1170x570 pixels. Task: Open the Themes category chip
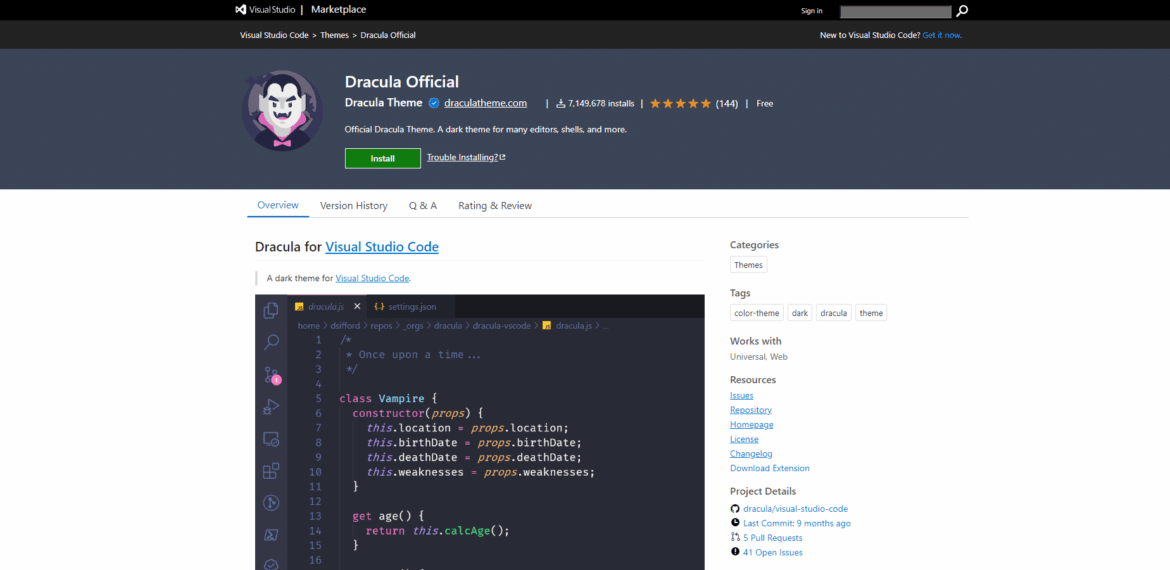point(748,265)
